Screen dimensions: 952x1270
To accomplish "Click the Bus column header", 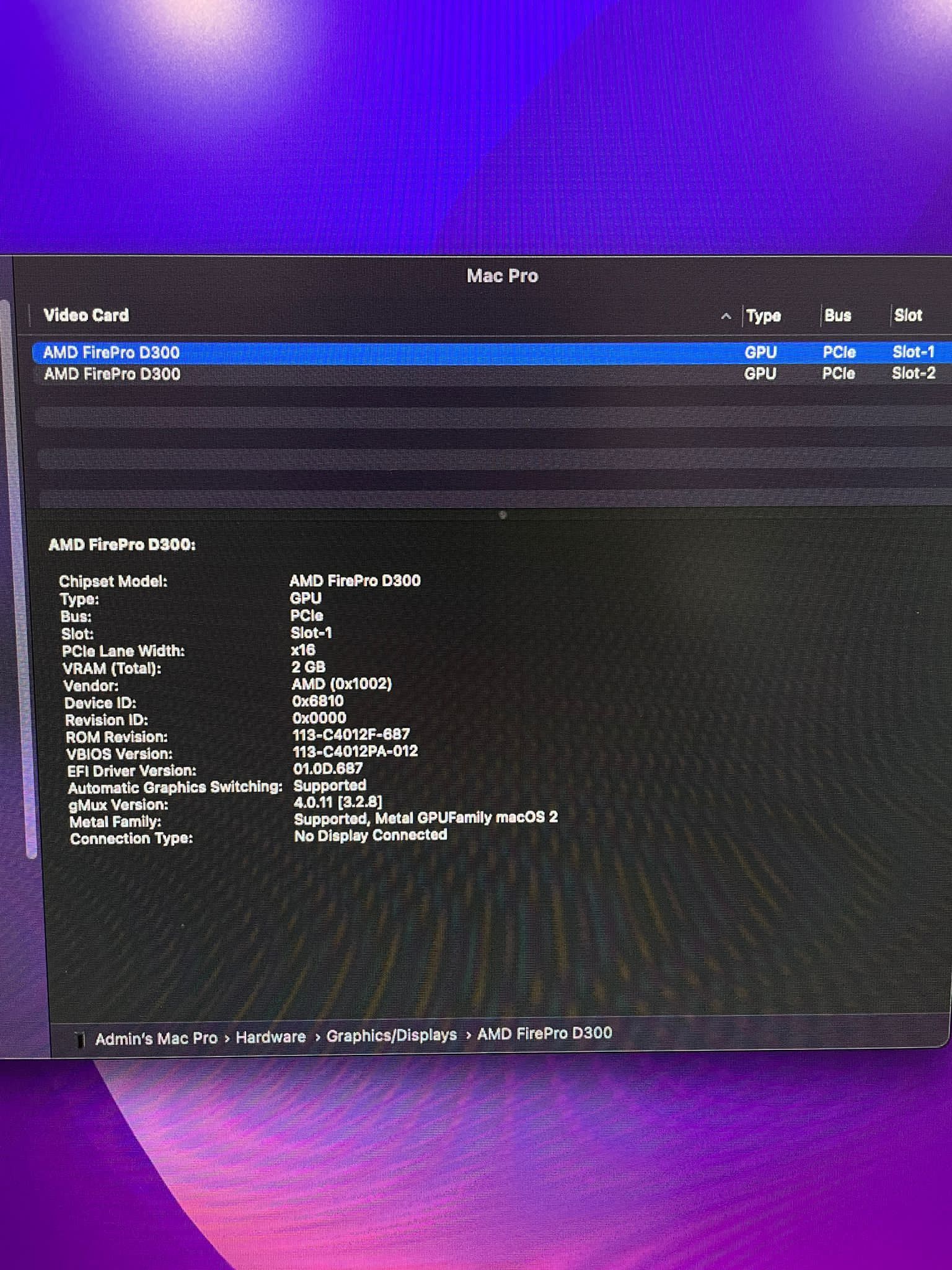I will 837,315.
